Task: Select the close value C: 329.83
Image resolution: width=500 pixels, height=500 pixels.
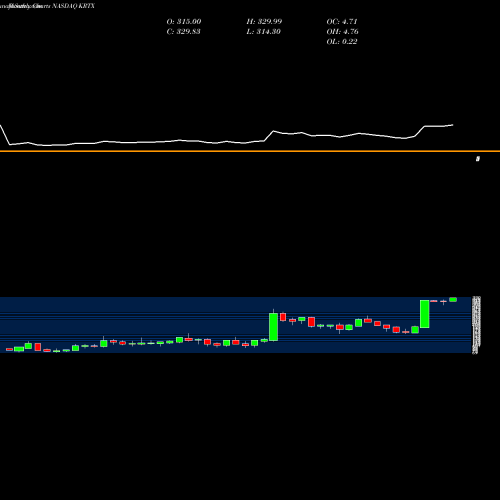Action: pos(183,32)
